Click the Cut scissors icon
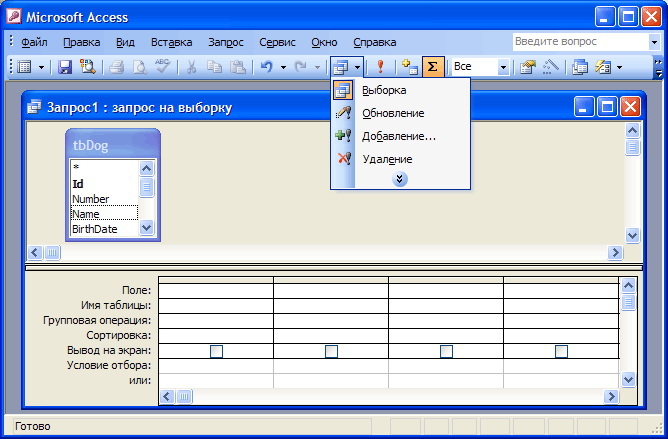The height and width of the screenshot is (439, 668). click(191, 67)
